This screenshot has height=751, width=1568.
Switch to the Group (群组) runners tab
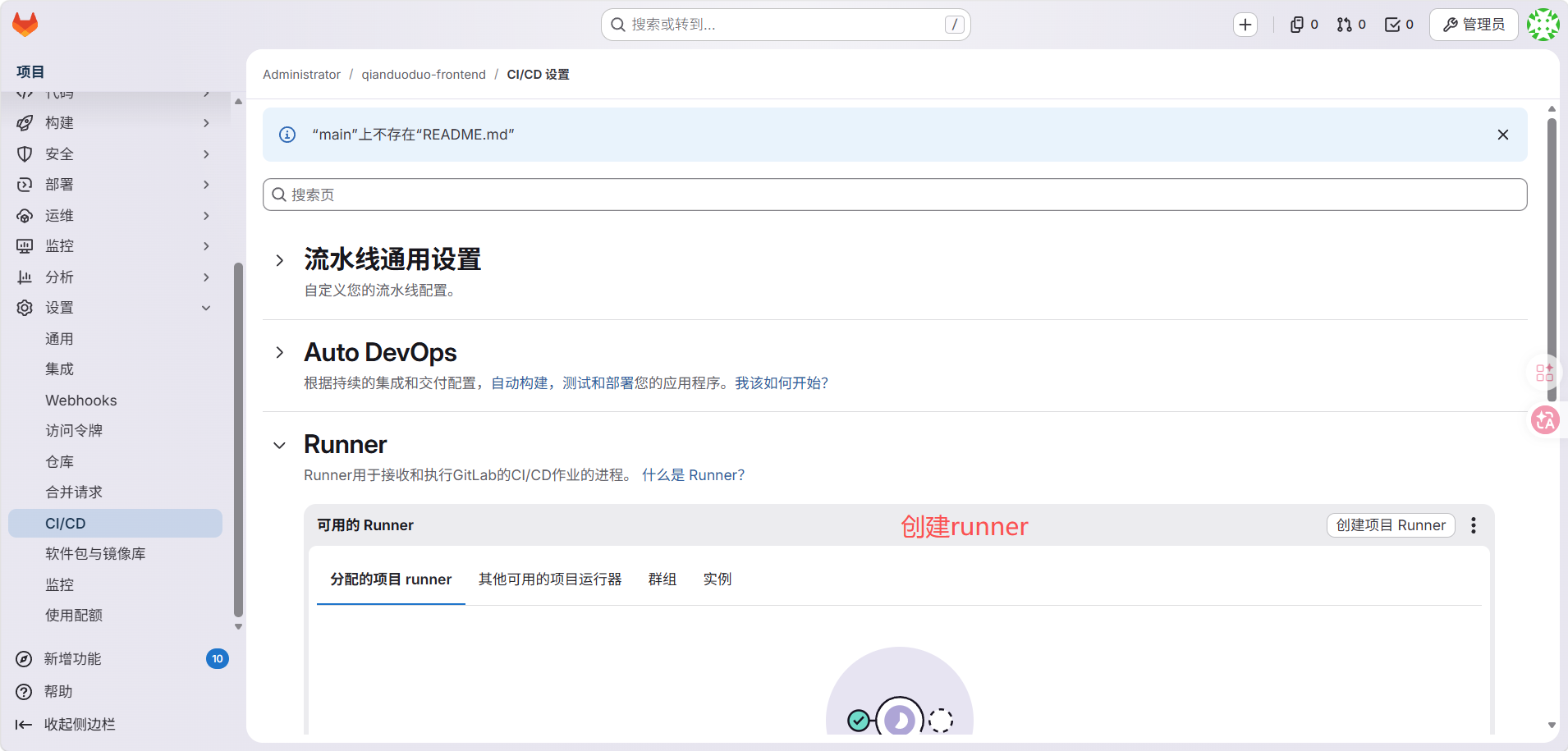pos(663,579)
